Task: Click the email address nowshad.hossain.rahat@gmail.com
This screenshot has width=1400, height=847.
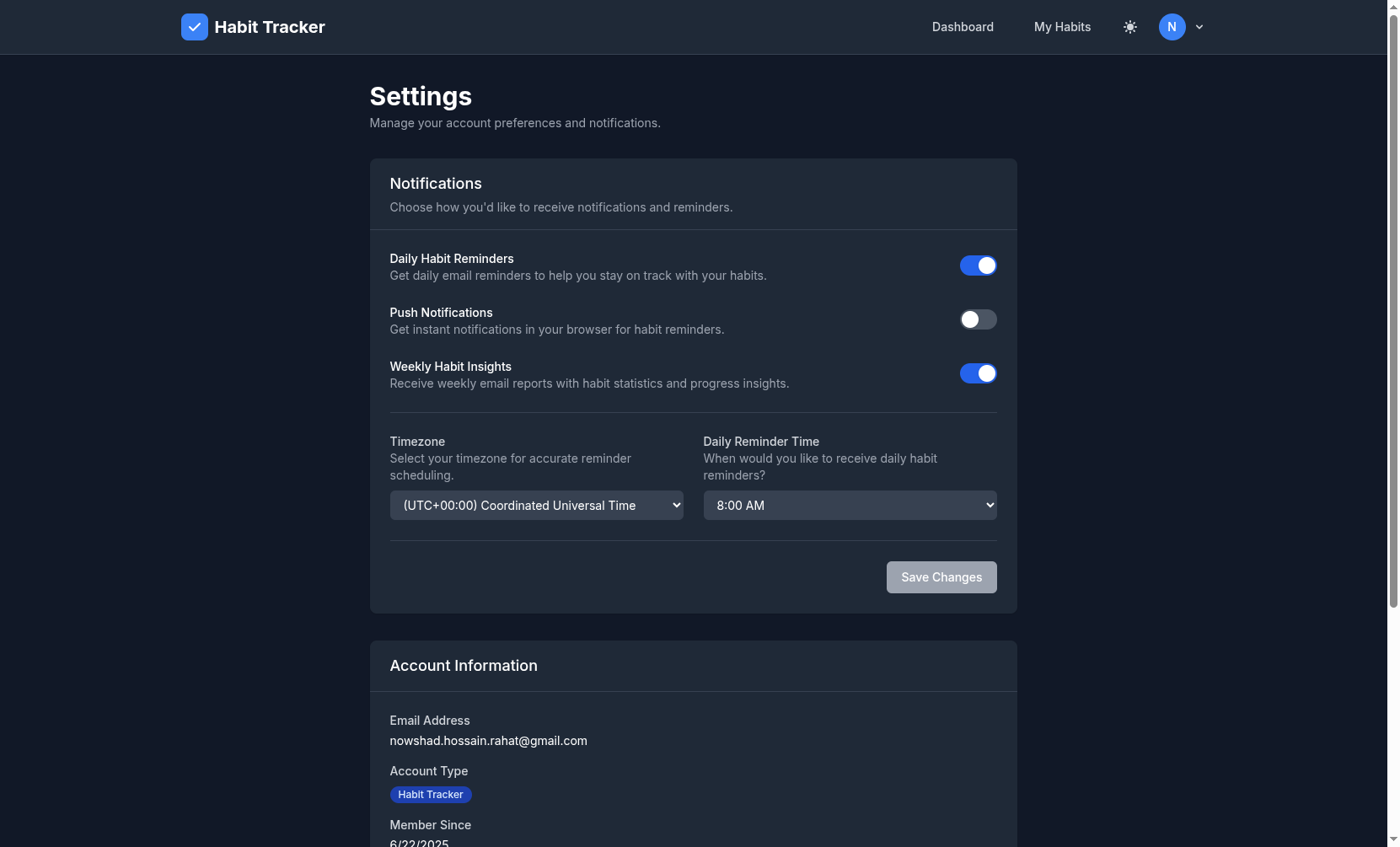Action: [x=488, y=741]
